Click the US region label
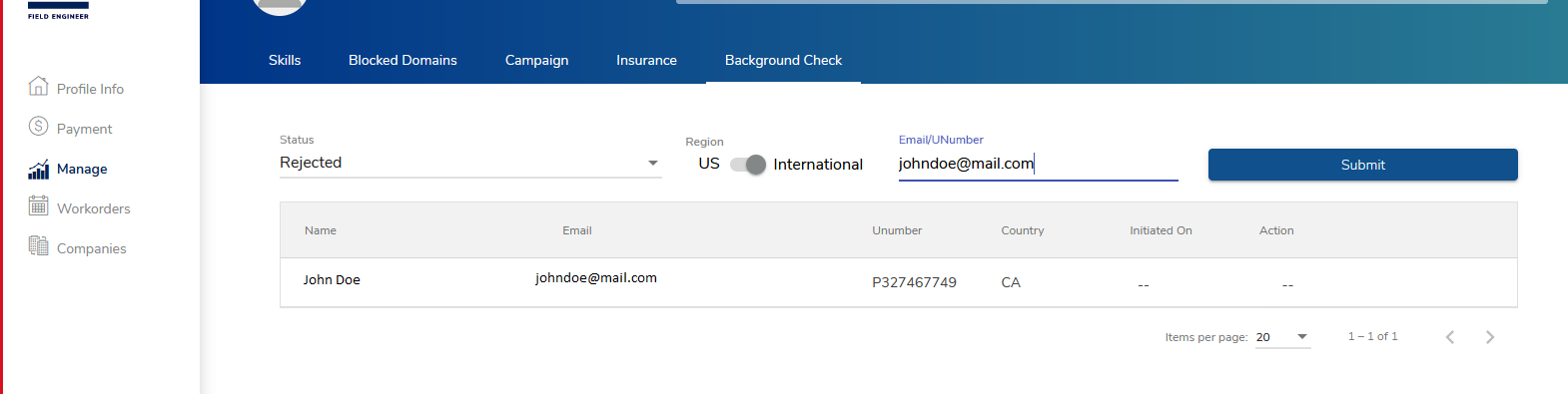This screenshot has width=1568, height=394. coord(709,164)
